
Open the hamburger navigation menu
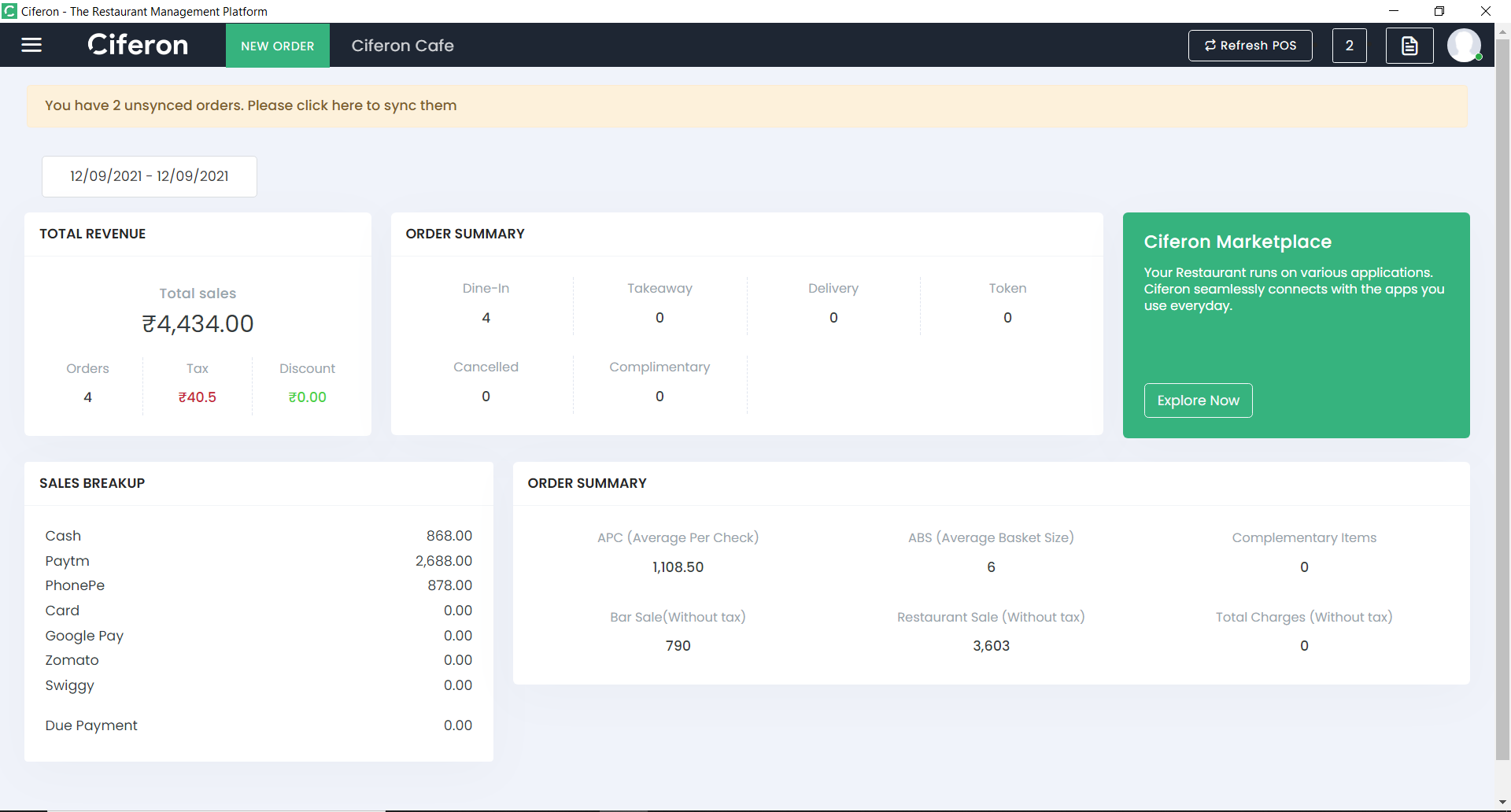coord(31,45)
